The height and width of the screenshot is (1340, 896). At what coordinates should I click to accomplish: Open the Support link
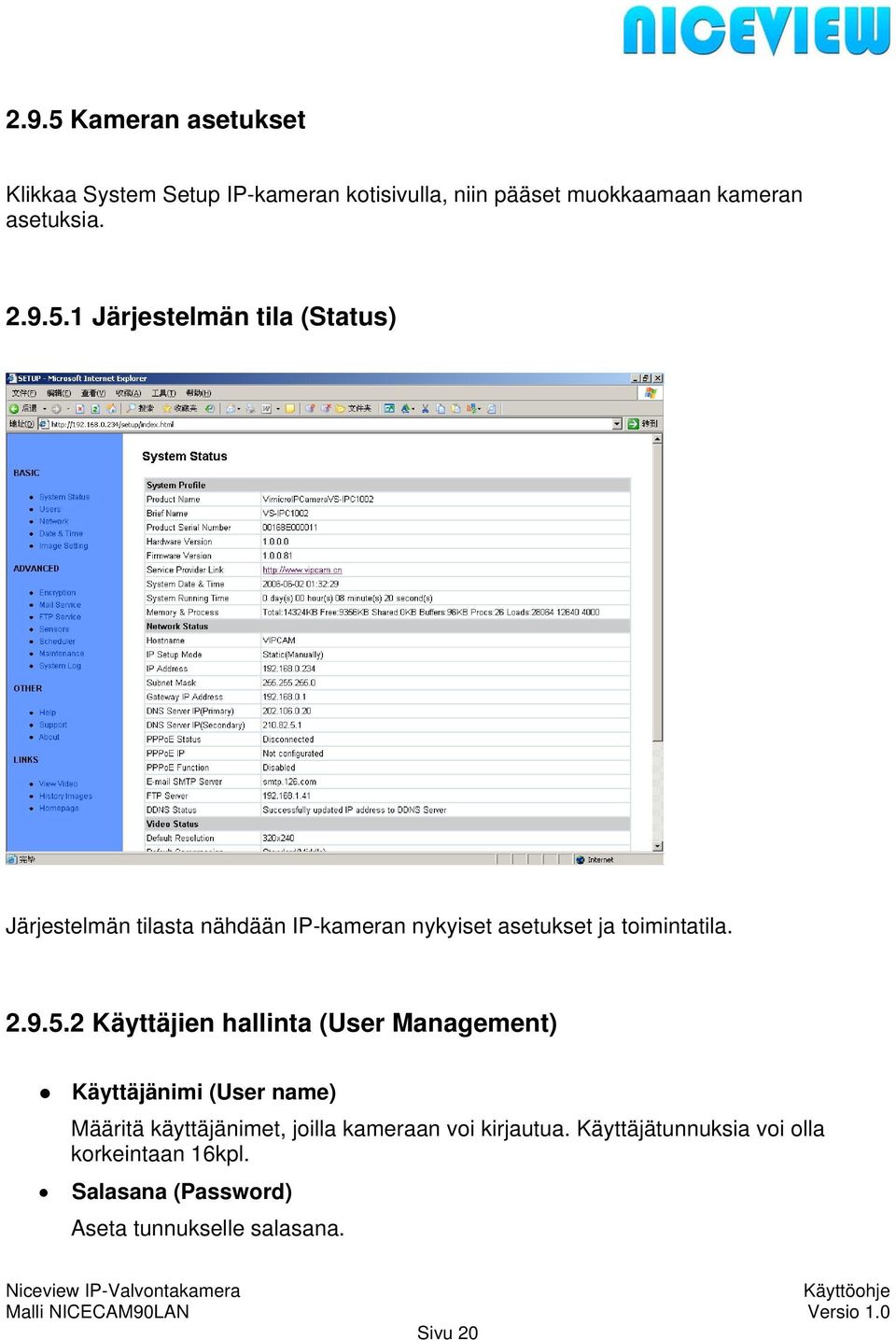click(53, 724)
